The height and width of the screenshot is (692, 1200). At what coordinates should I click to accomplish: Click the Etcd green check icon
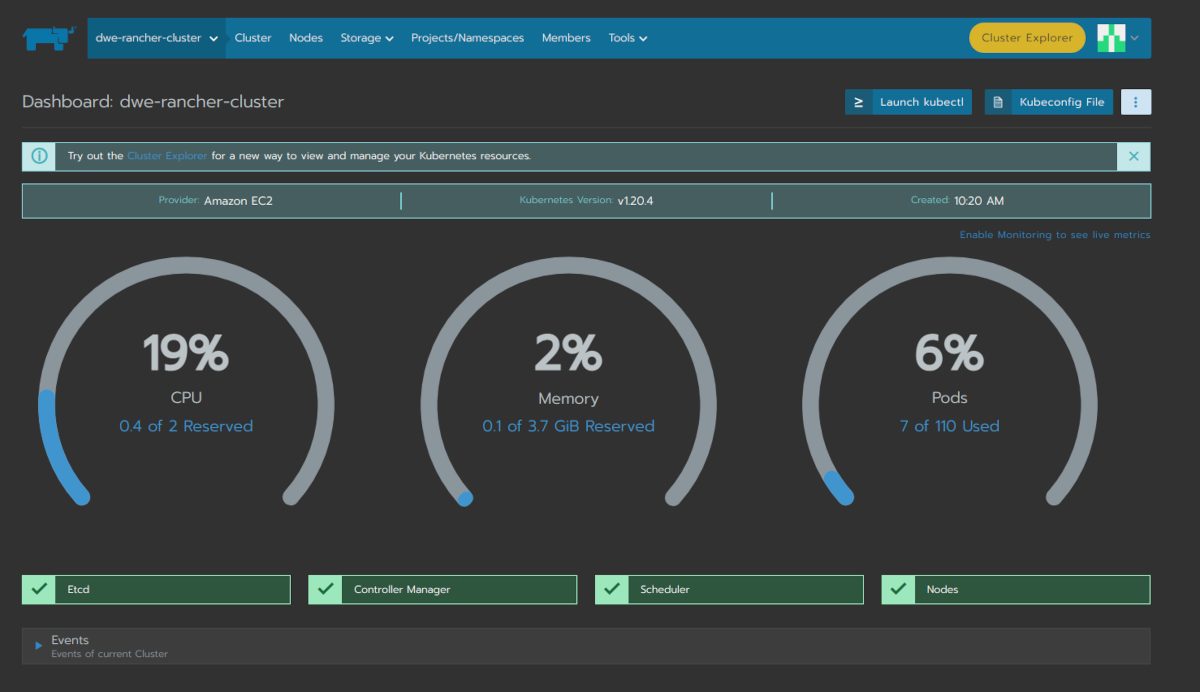[39, 589]
